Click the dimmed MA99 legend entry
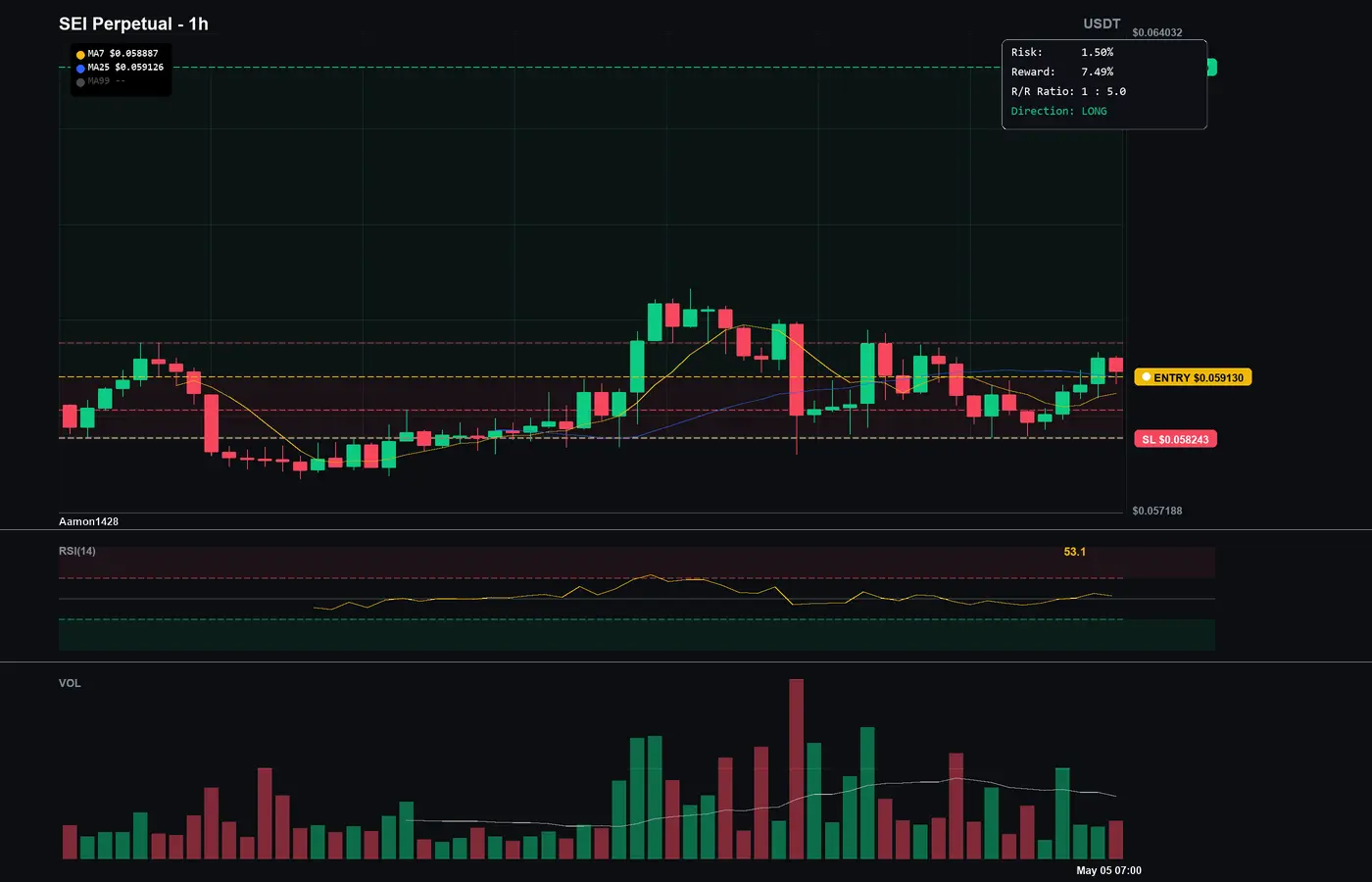1372x882 pixels. tap(106, 81)
